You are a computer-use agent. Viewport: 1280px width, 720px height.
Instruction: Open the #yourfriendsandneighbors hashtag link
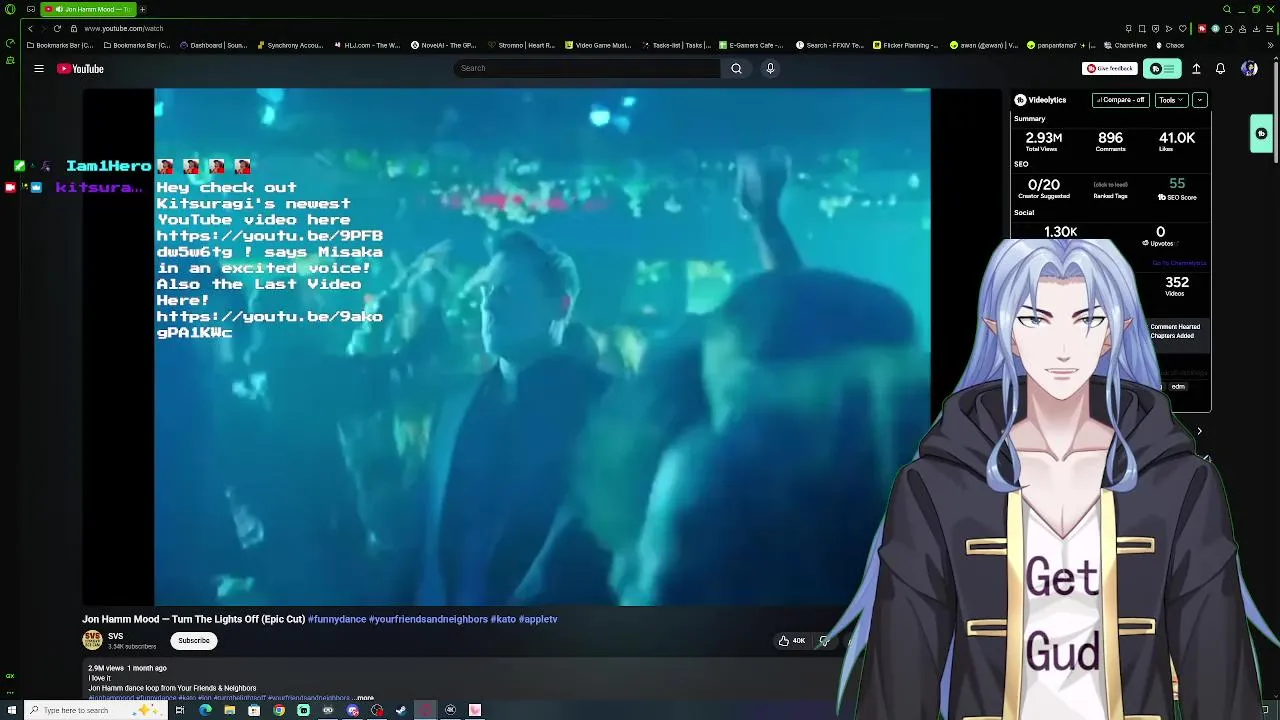[428, 619]
